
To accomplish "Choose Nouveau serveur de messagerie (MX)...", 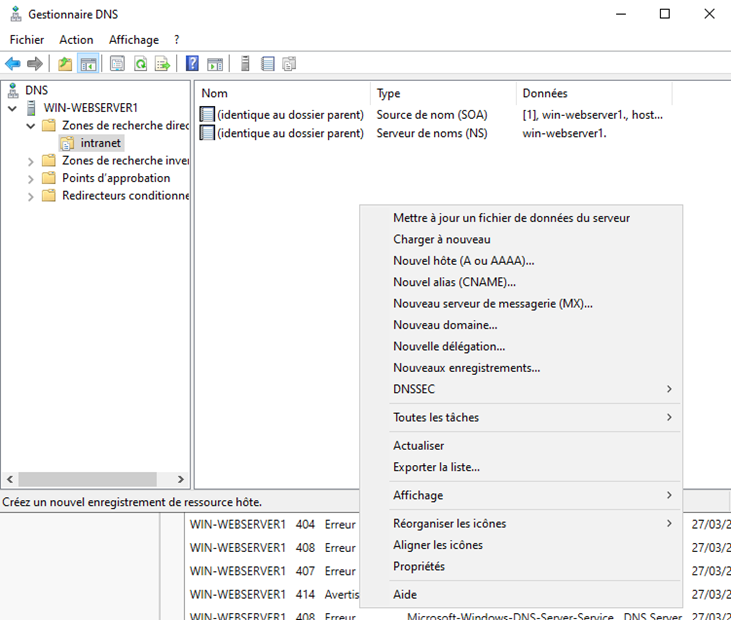I will click(x=521, y=303).
